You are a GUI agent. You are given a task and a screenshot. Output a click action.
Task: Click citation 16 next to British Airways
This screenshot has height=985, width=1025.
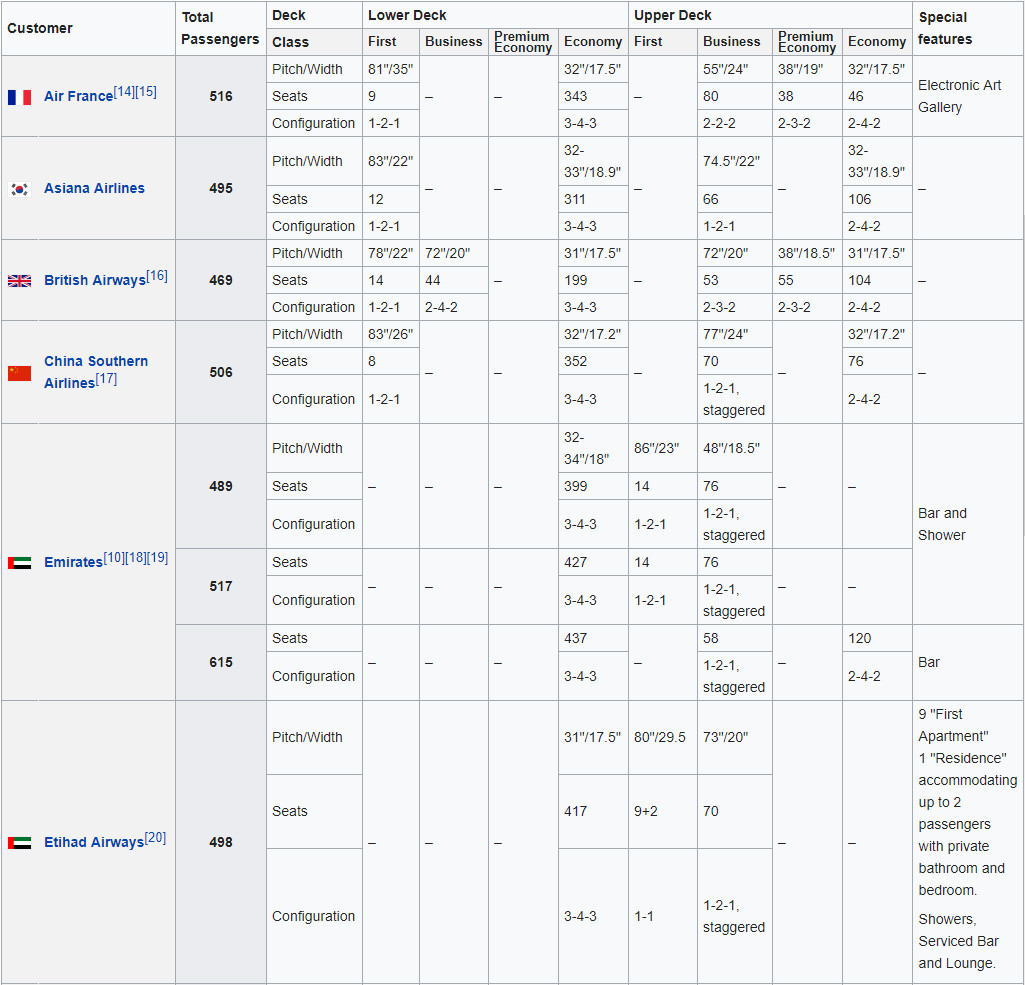click(x=157, y=276)
